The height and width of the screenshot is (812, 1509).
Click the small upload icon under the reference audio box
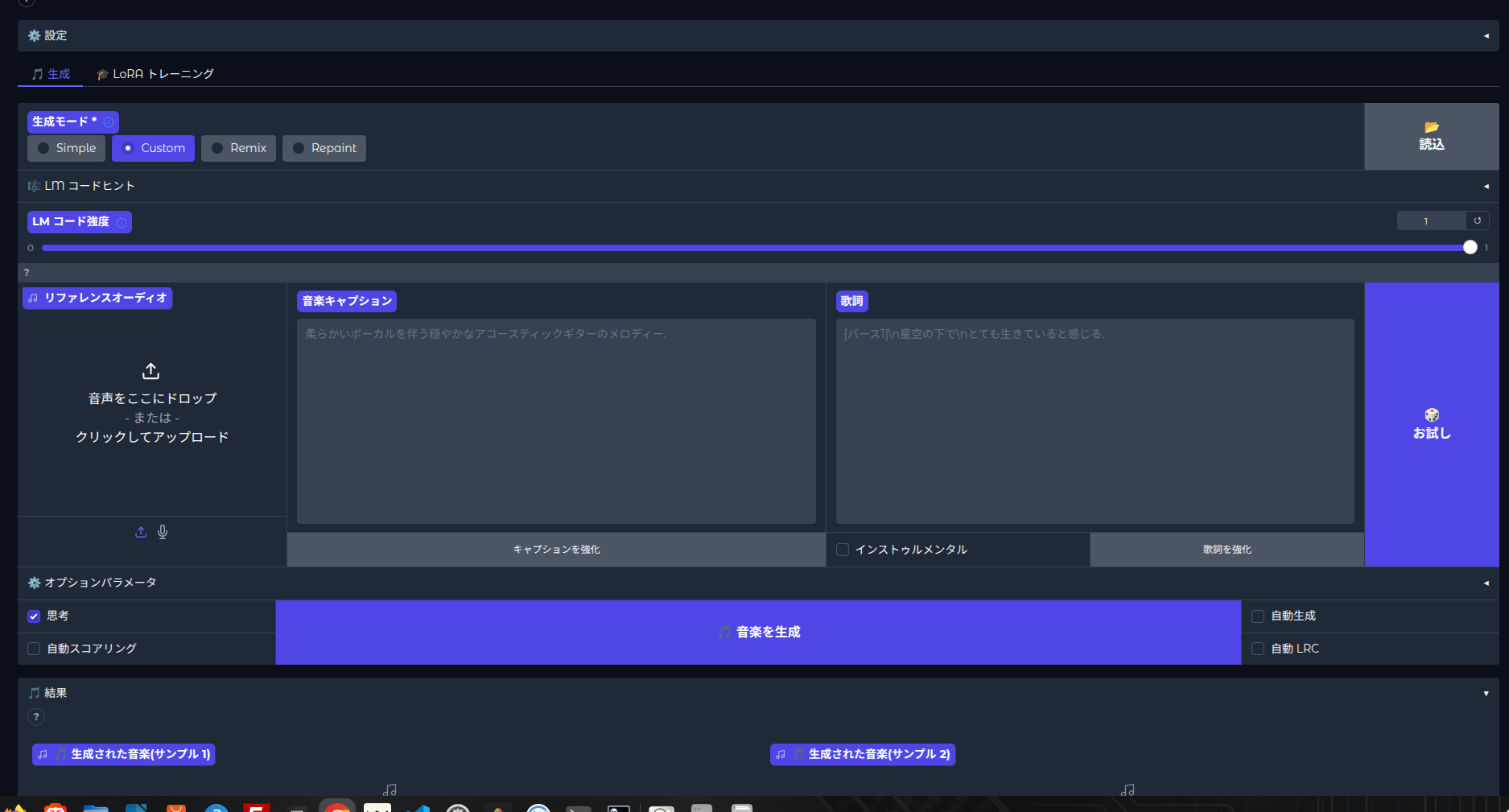(x=141, y=532)
